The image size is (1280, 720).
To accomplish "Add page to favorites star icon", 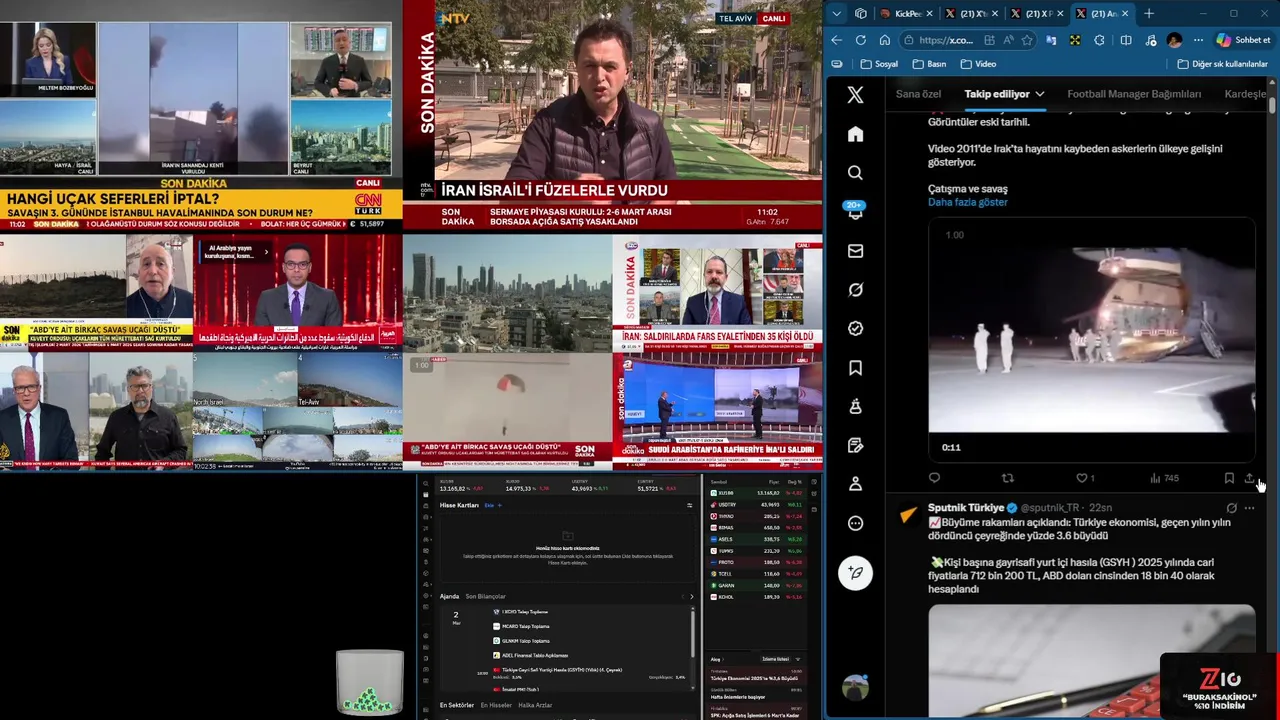I will [1027, 40].
